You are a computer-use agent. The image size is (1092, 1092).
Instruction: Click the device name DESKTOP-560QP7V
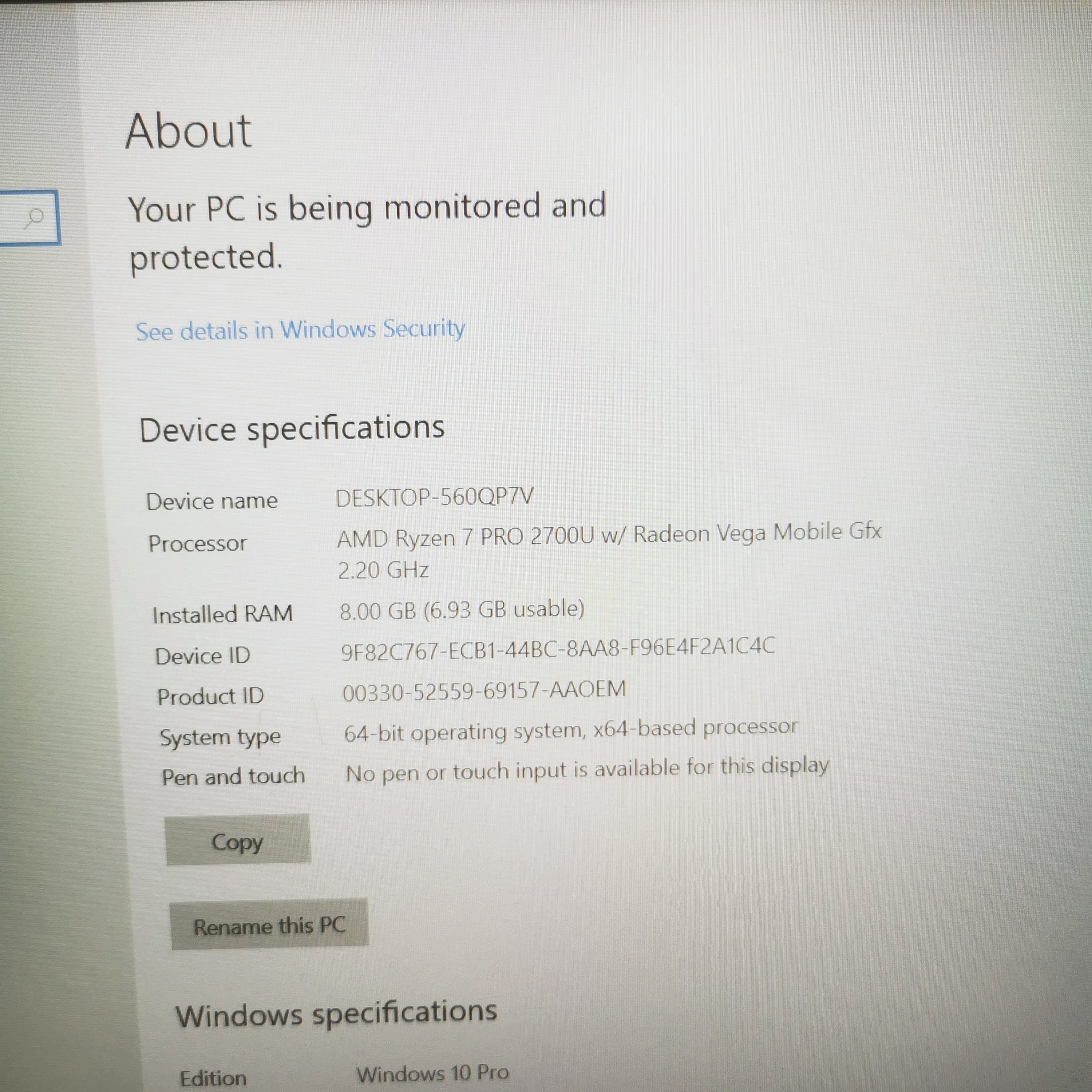[x=434, y=497]
